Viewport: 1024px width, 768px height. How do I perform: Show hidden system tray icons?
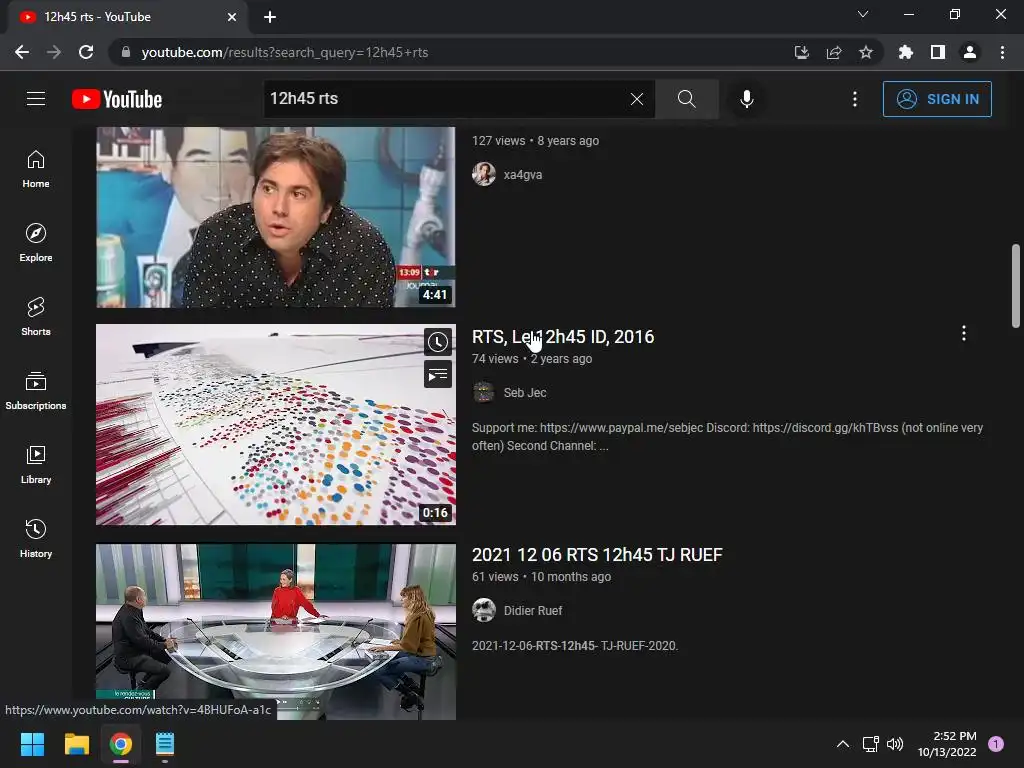pos(843,744)
